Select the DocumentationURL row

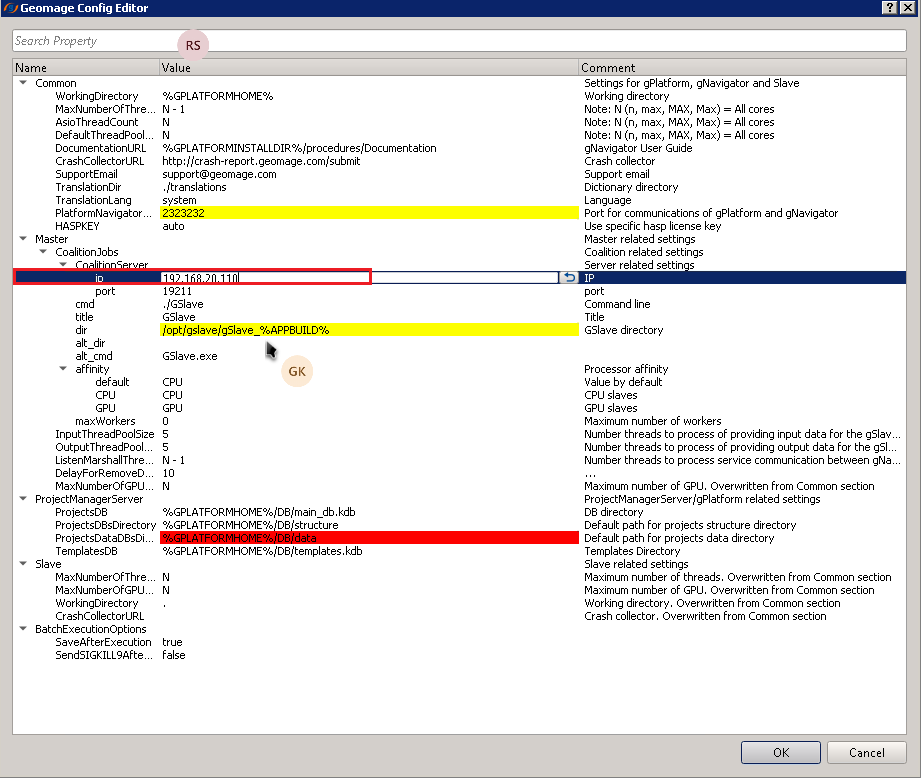pyautogui.click(x=459, y=148)
